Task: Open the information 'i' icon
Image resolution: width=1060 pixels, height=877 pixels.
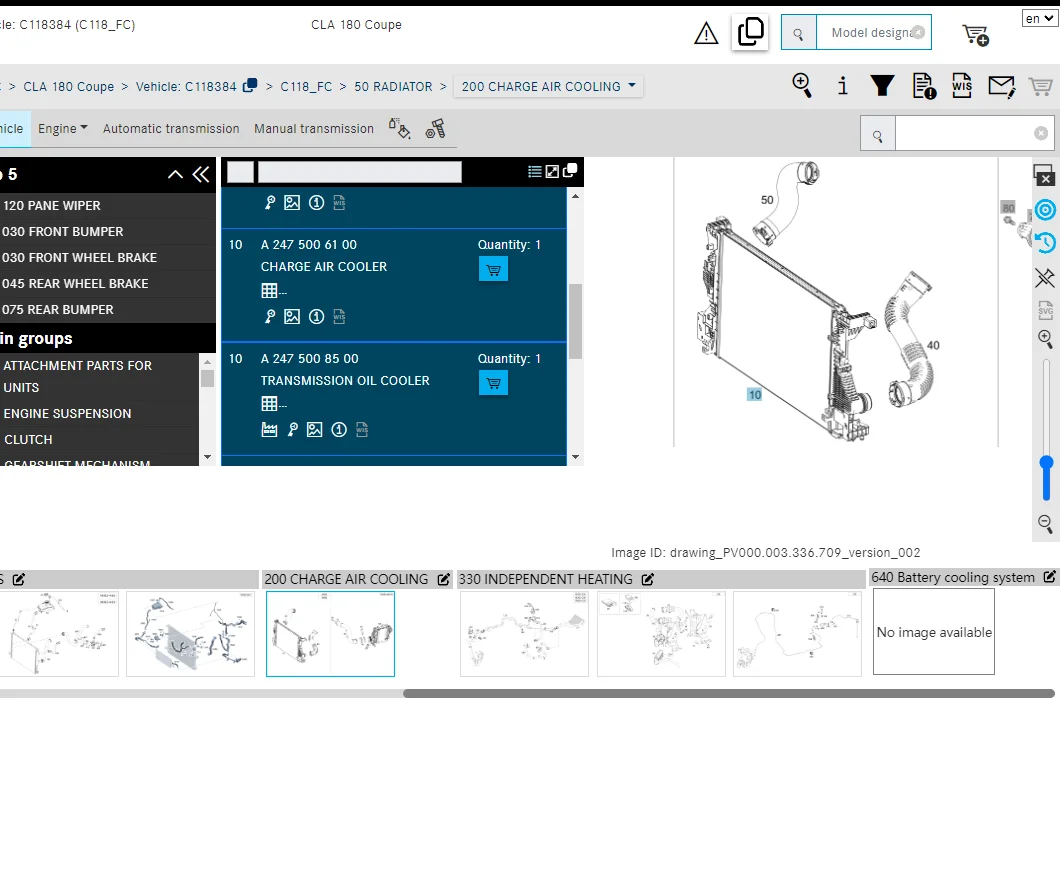Action: tap(842, 86)
